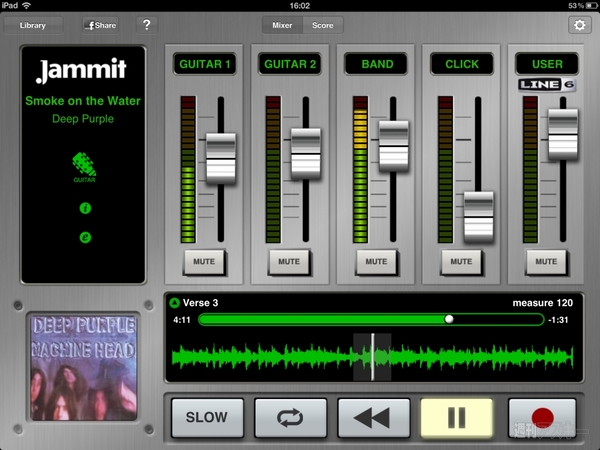
Task: Tap the Jammit logo
Action: coord(81,70)
